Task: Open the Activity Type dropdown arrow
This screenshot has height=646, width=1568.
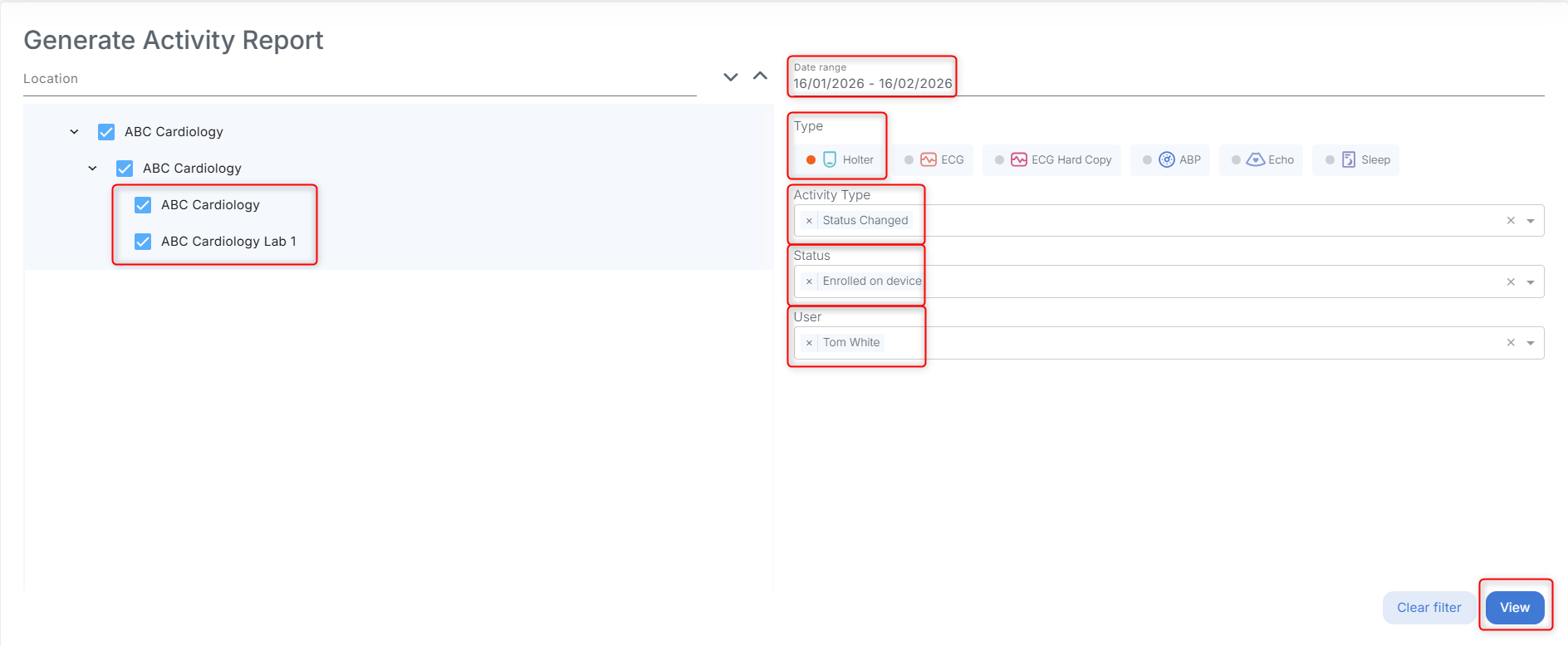Action: point(1530,221)
